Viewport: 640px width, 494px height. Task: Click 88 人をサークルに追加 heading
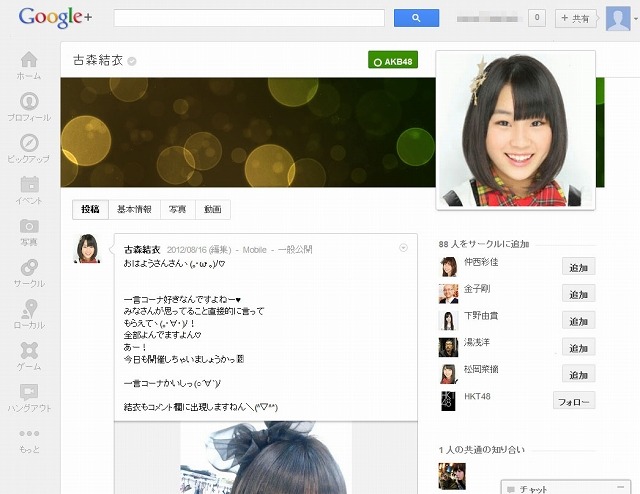[484, 244]
